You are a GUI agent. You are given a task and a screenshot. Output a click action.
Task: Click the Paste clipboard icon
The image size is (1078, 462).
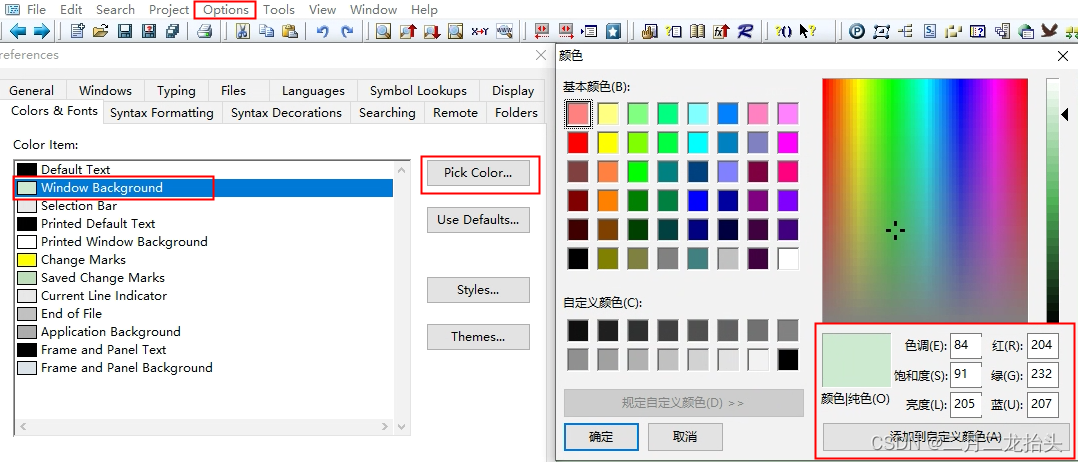click(x=290, y=31)
